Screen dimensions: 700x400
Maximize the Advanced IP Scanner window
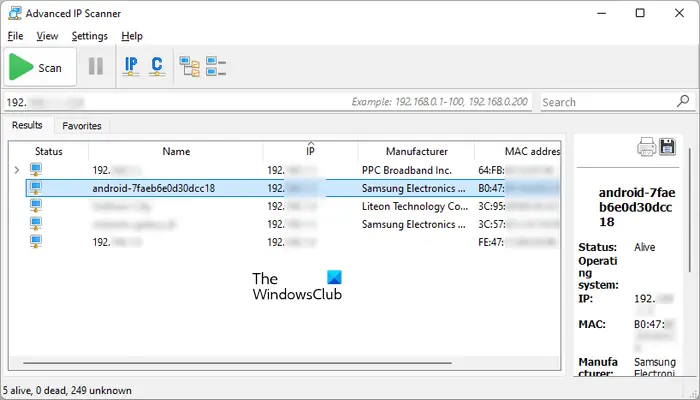pos(640,13)
